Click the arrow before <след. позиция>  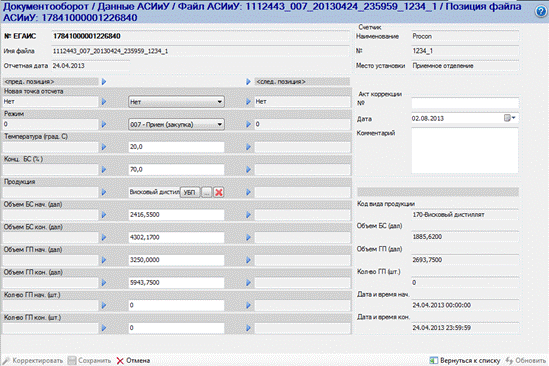click(248, 82)
